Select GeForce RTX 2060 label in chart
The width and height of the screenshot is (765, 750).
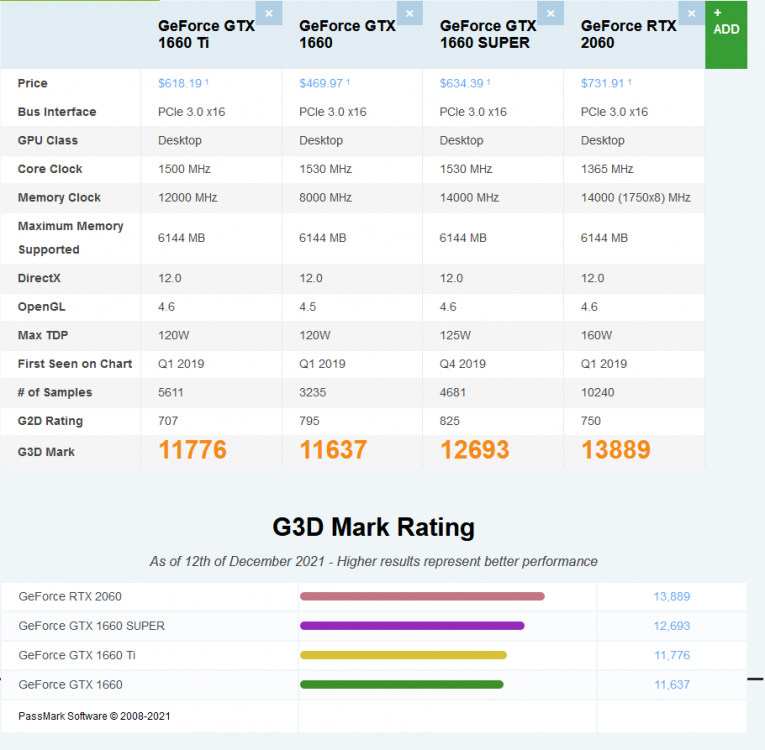pos(70,597)
